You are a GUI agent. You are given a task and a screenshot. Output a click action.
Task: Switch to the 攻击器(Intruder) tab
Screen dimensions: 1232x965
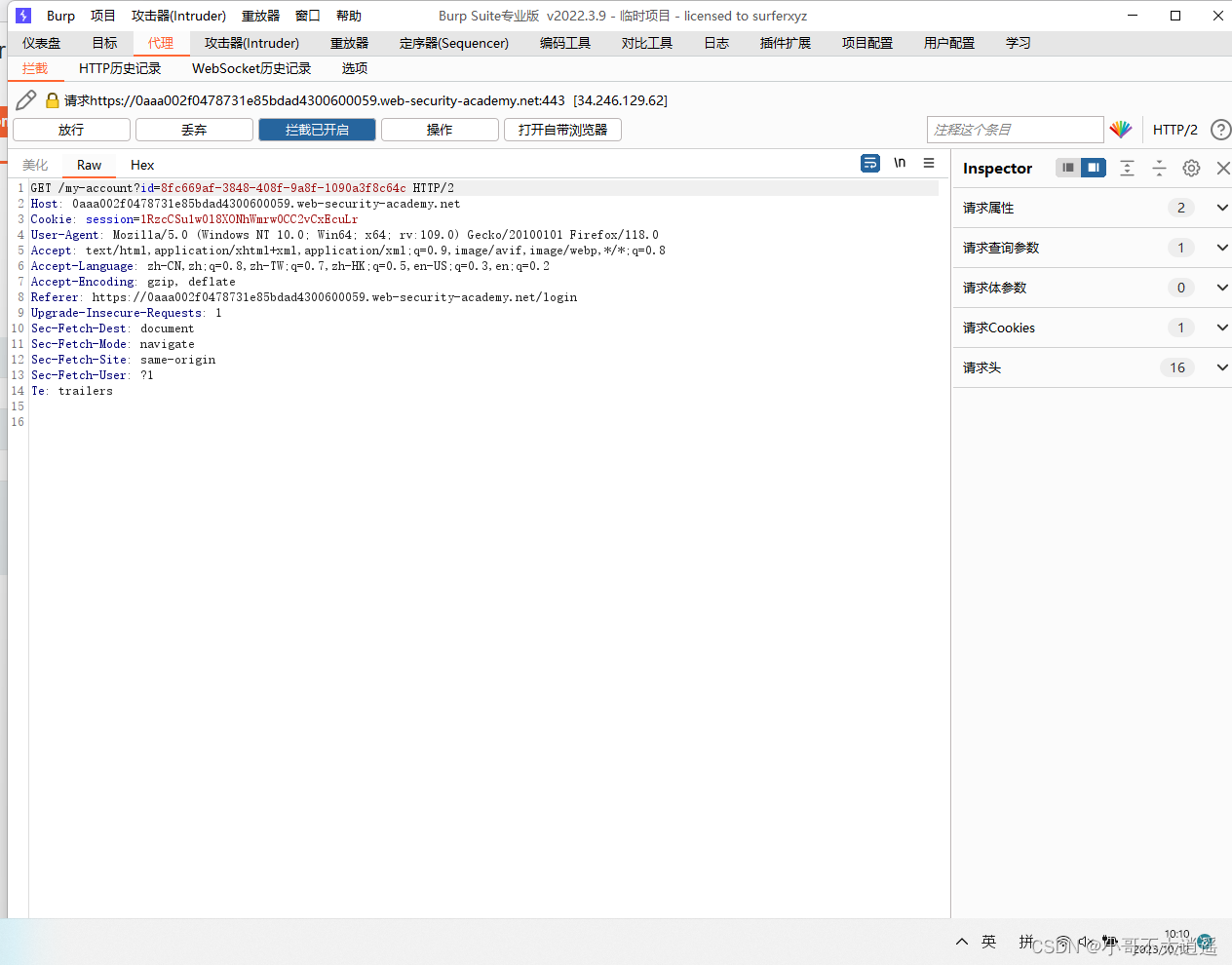click(251, 43)
